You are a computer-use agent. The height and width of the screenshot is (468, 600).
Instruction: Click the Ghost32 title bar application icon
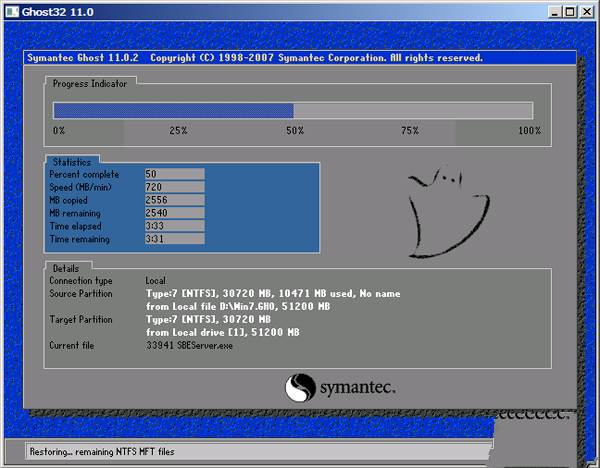12,11
